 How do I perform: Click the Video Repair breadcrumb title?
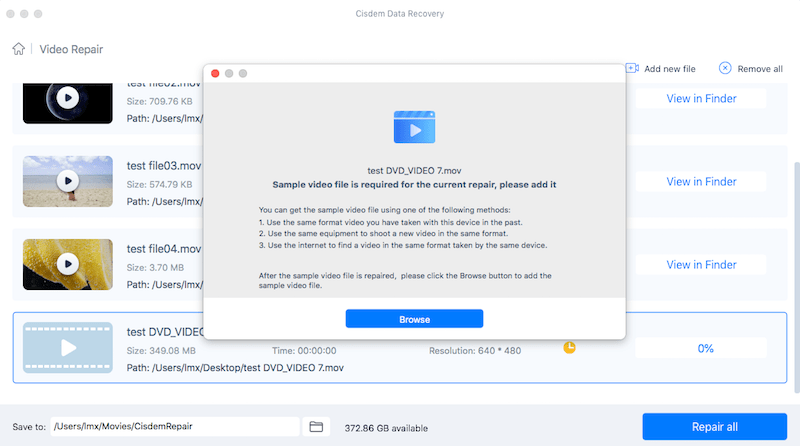71,49
